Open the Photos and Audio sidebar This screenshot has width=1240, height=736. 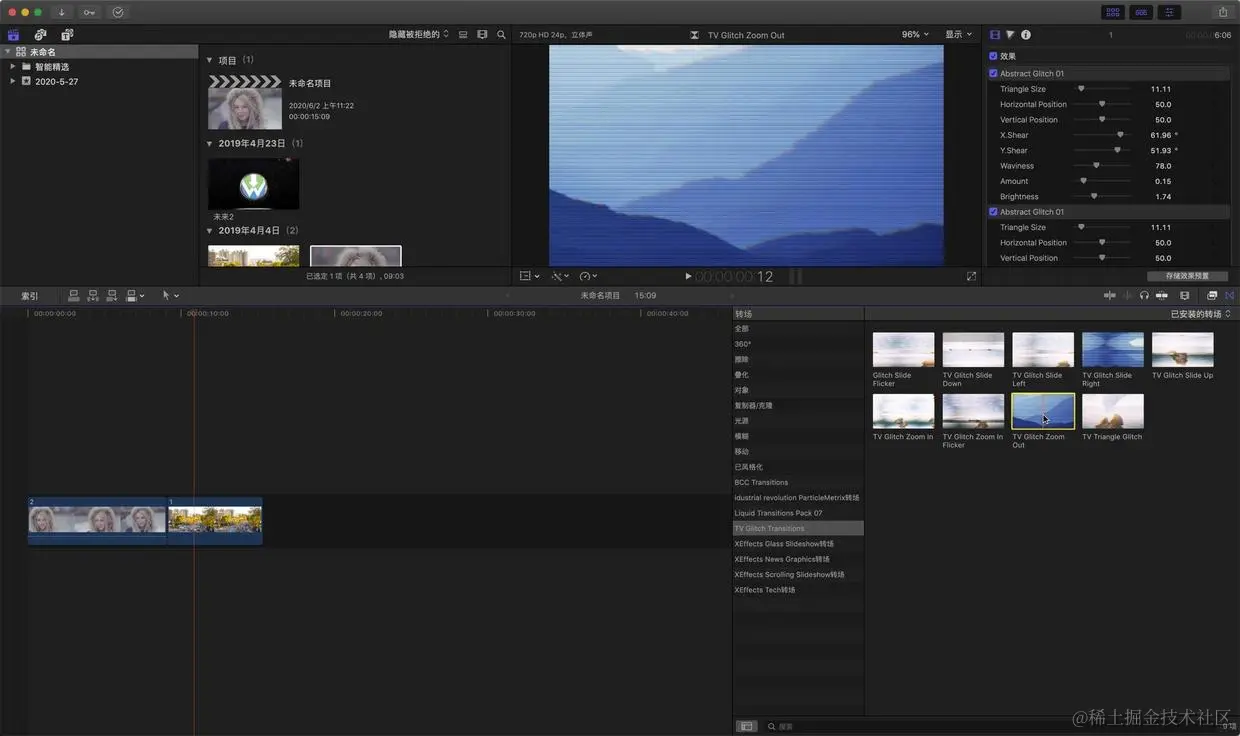(x=41, y=34)
